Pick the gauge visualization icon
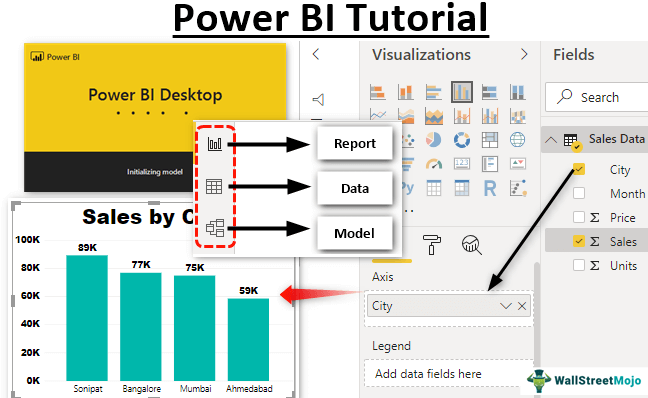This screenshot has width=648, height=398. click(x=434, y=164)
